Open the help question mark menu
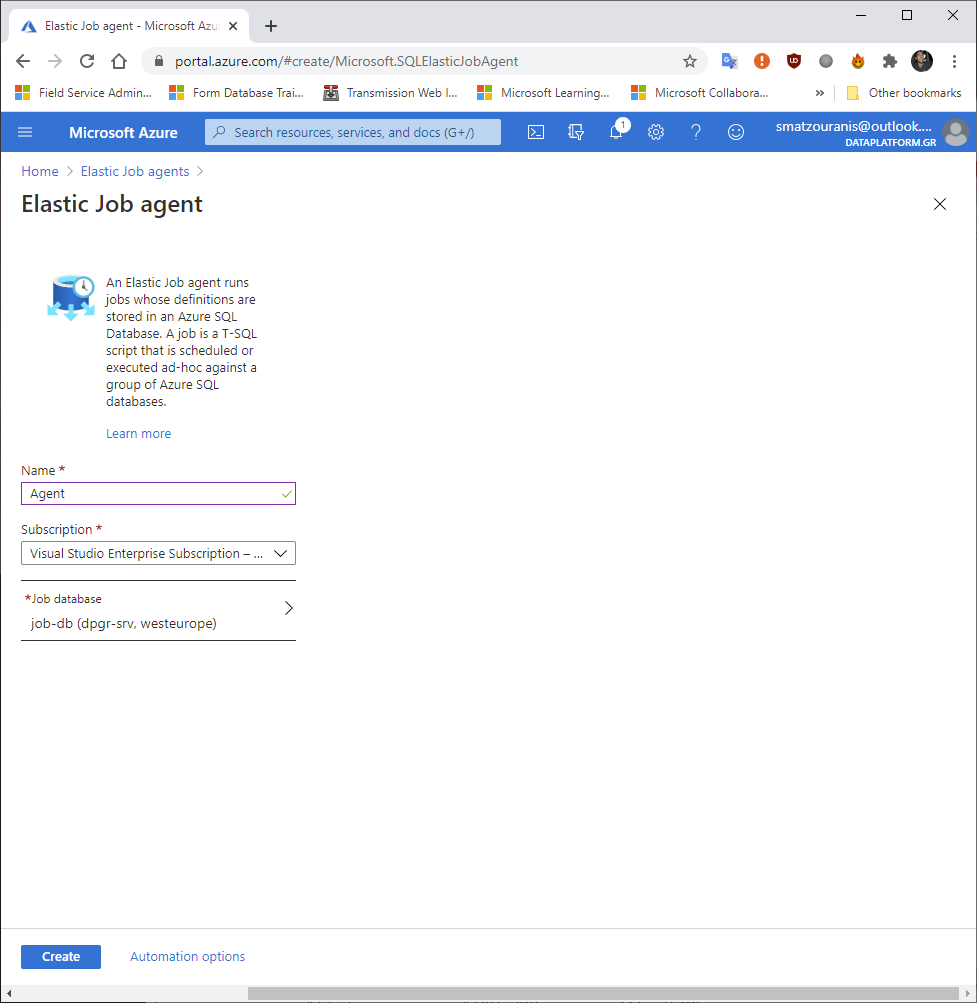This screenshot has width=977, height=1003. pos(696,132)
